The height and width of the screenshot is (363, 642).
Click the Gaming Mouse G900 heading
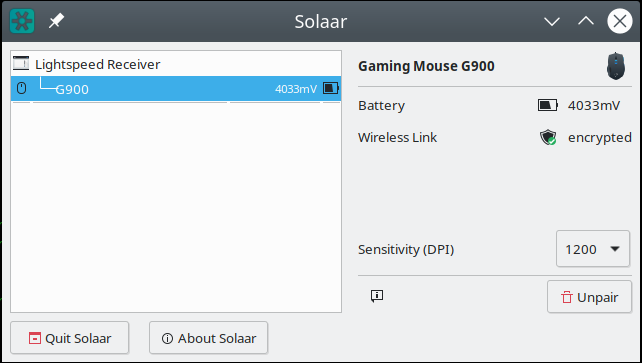click(426, 66)
